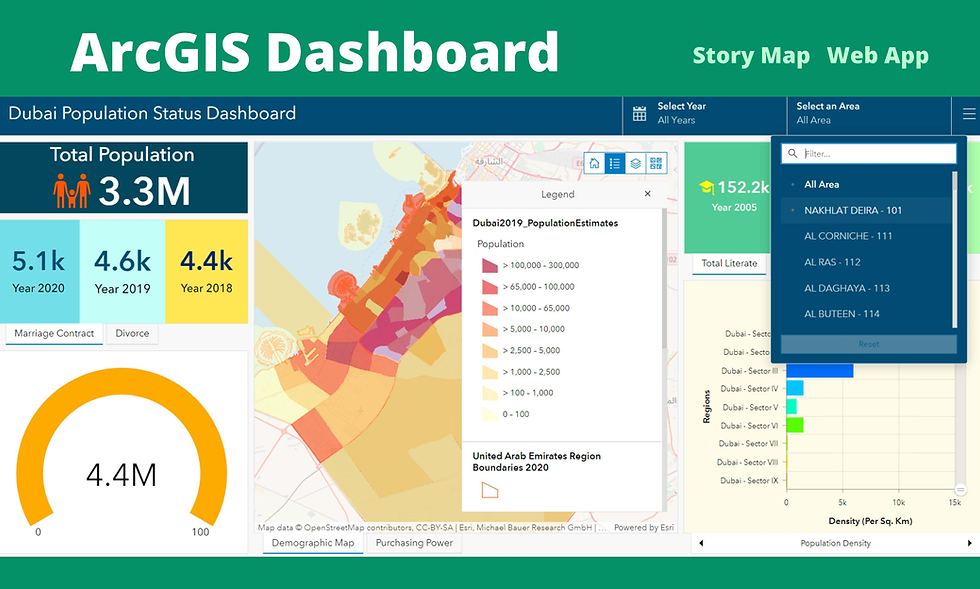Select NAKHLAT DEIRA - 101 option

coord(866,210)
